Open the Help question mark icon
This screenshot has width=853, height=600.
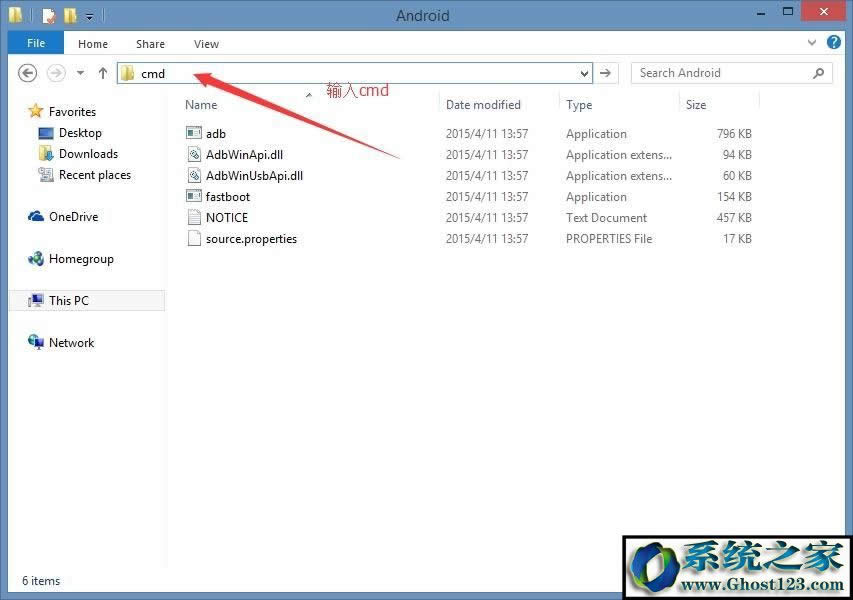[x=832, y=44]
